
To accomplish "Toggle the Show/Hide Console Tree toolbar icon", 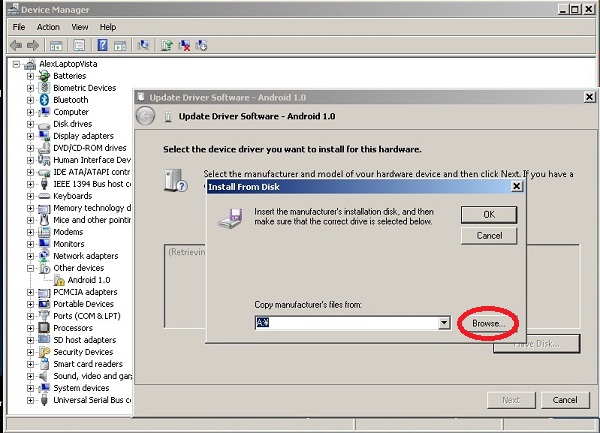I will coord(56,46).
